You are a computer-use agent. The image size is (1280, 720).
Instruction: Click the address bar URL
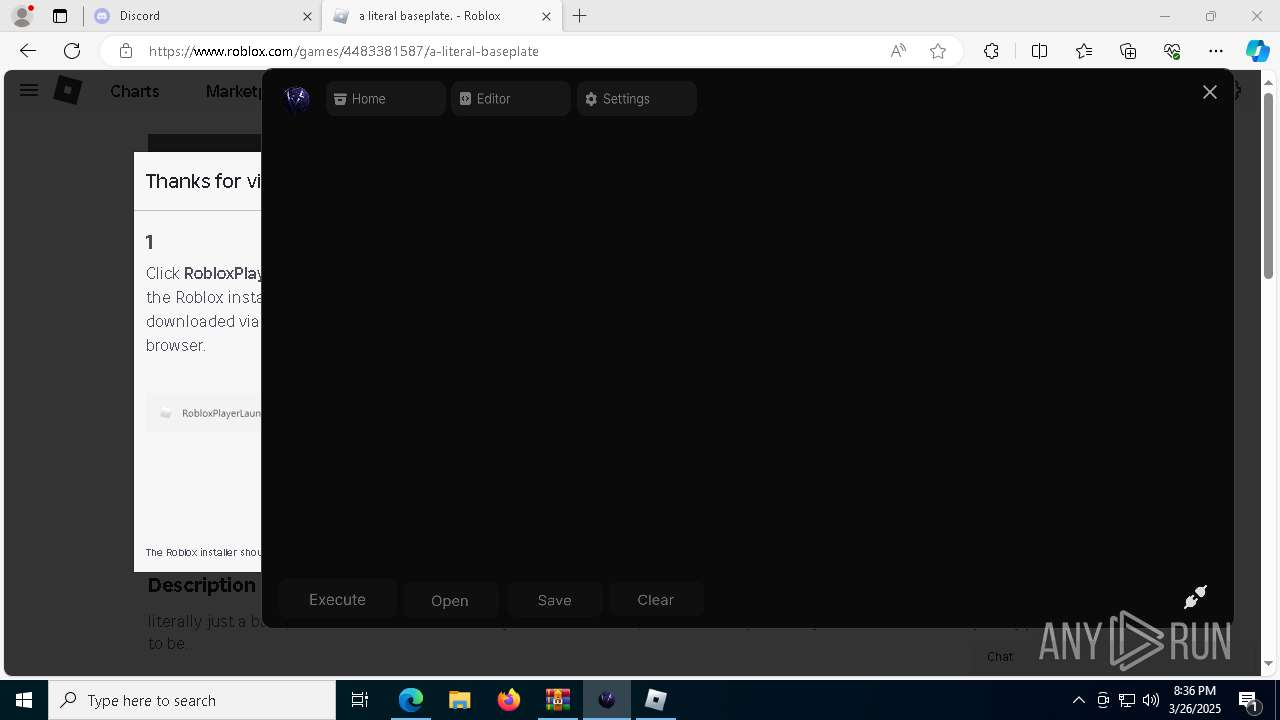tap(344, 51)
